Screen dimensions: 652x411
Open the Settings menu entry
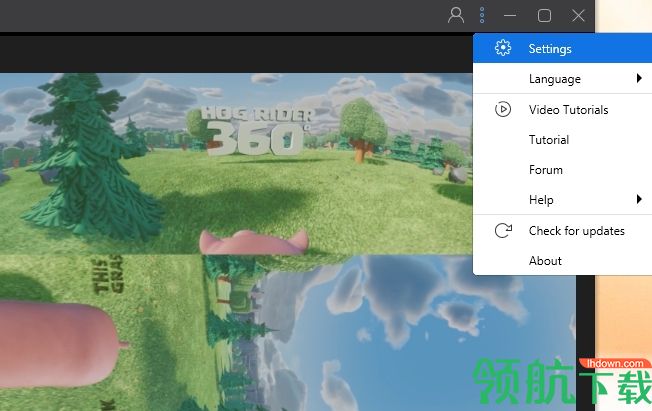(x=563, y=48)
